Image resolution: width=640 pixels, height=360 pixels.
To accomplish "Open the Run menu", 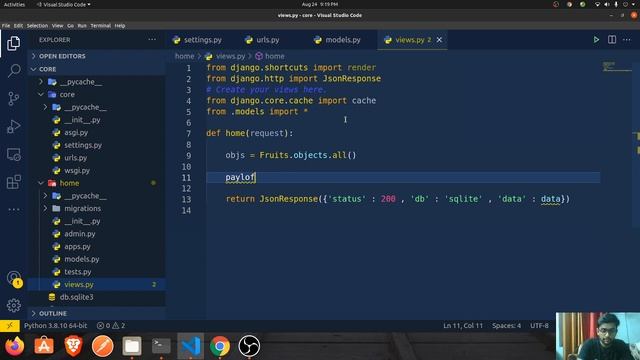I will [x=82, y=25].
